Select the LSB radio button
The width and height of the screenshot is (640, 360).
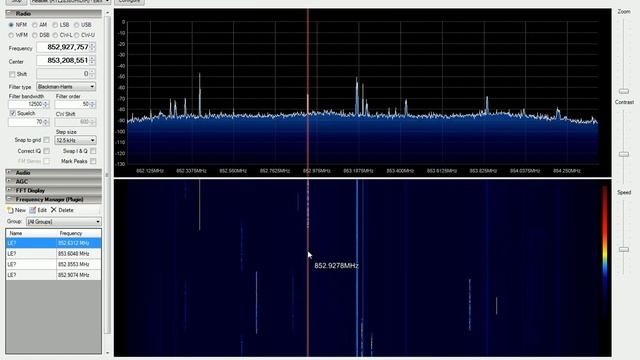(55, 25)
